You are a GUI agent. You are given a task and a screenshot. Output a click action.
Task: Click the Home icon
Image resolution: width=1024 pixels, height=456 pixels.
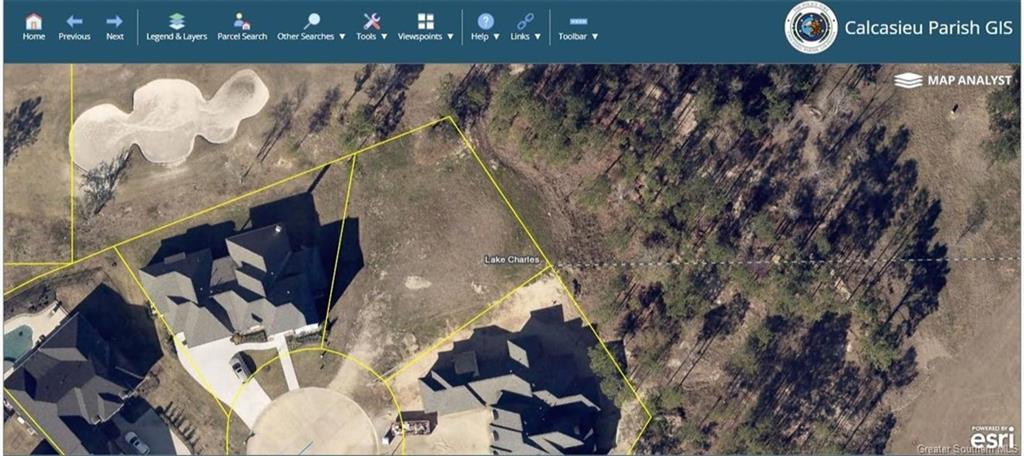(33, 21)
